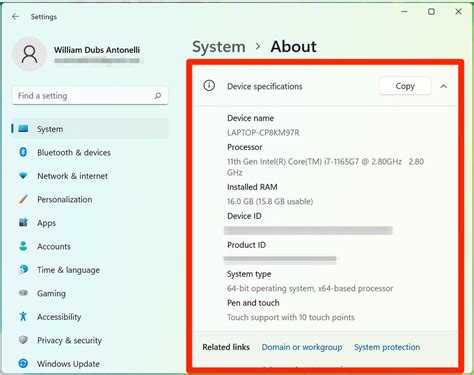Click the Gaming controller icon
Viewport: 474px width, 375px height.
(23, 293)
